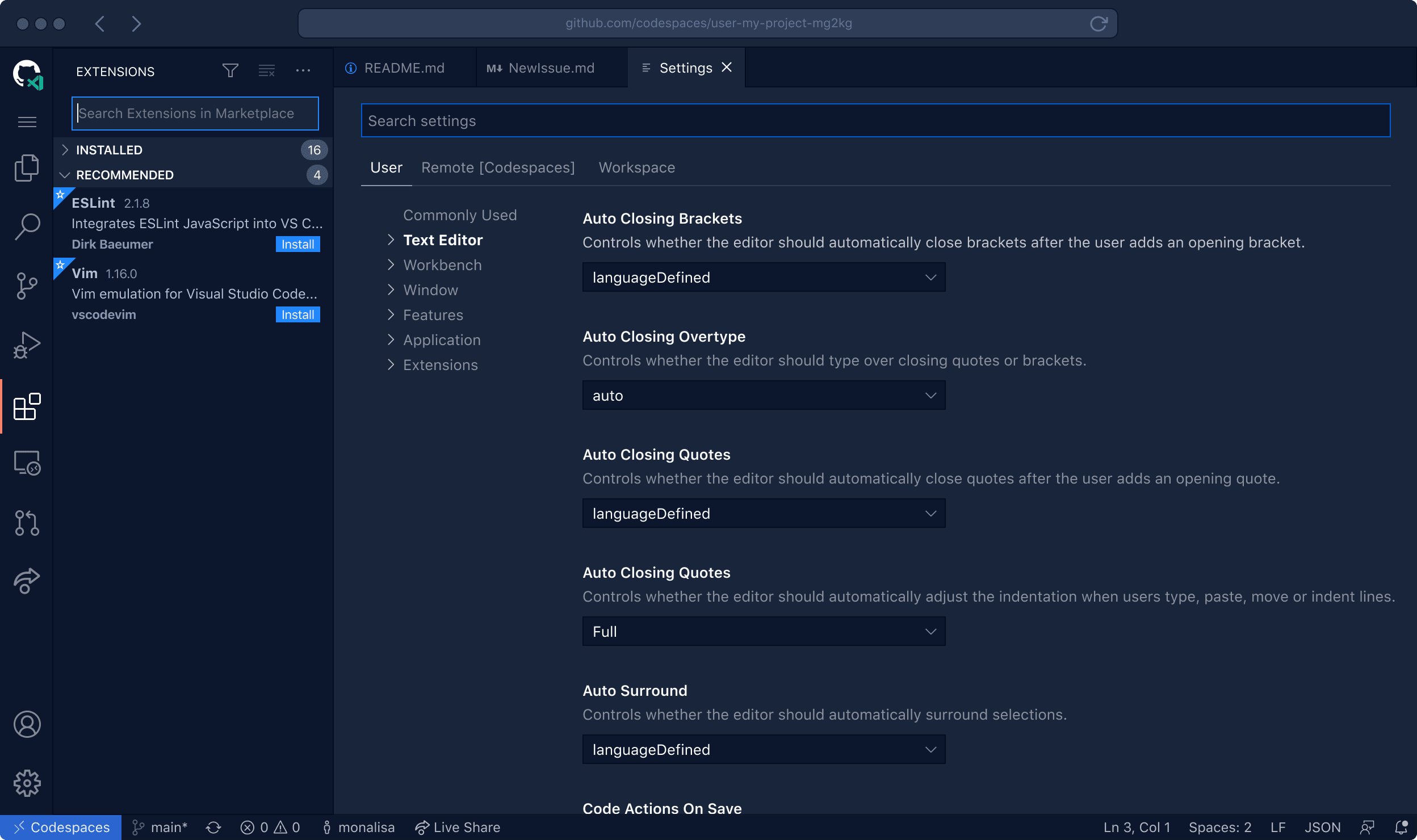Click the Live Share status bar icon
Viewport: 1417px width, 840px height.
pos(420,827)
